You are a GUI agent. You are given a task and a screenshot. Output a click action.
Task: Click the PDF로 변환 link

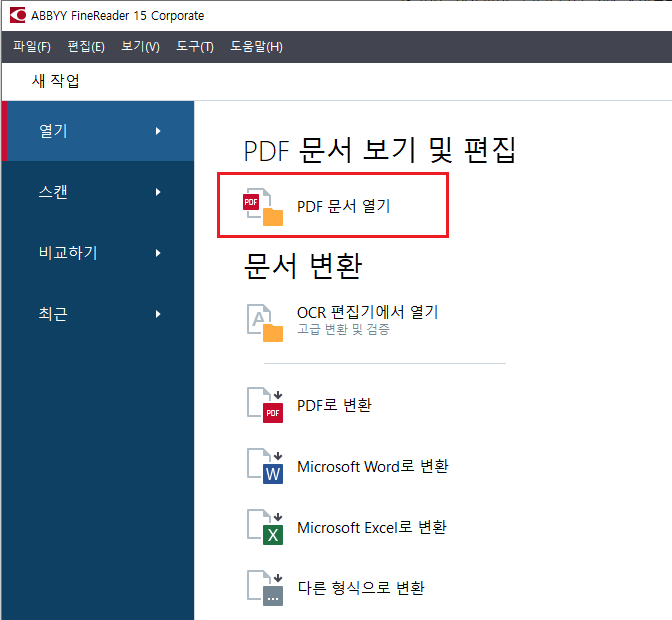click(x=334, y=405)
